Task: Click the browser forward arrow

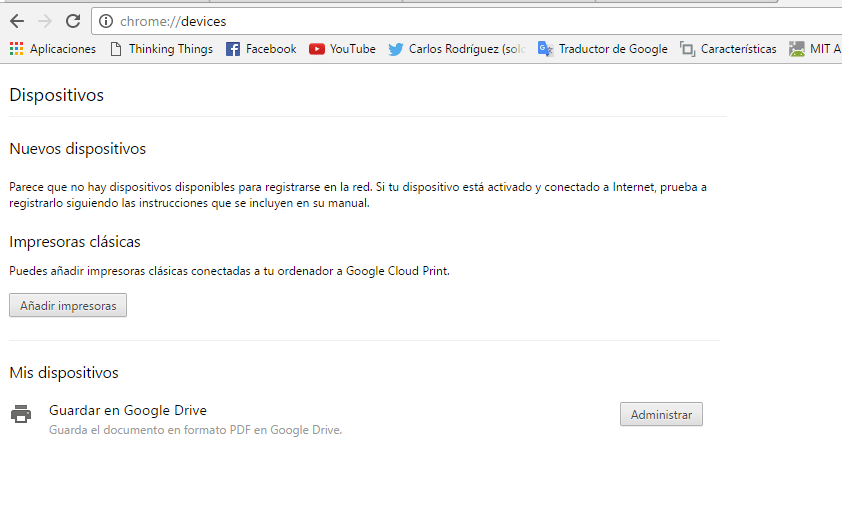Action: click(45, 21)
